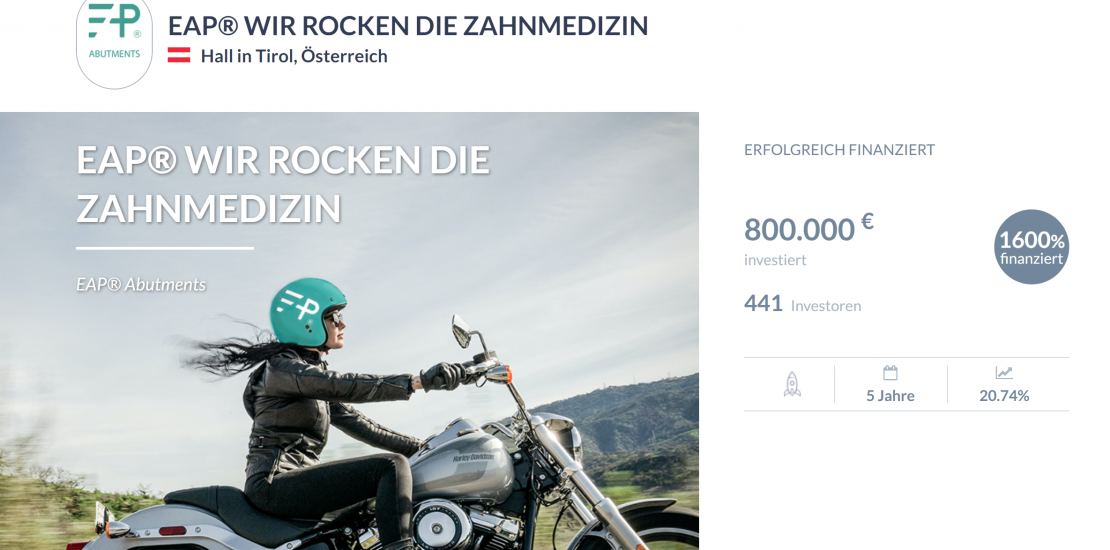Click the EAP Abutments logo badge

[114, 41]
